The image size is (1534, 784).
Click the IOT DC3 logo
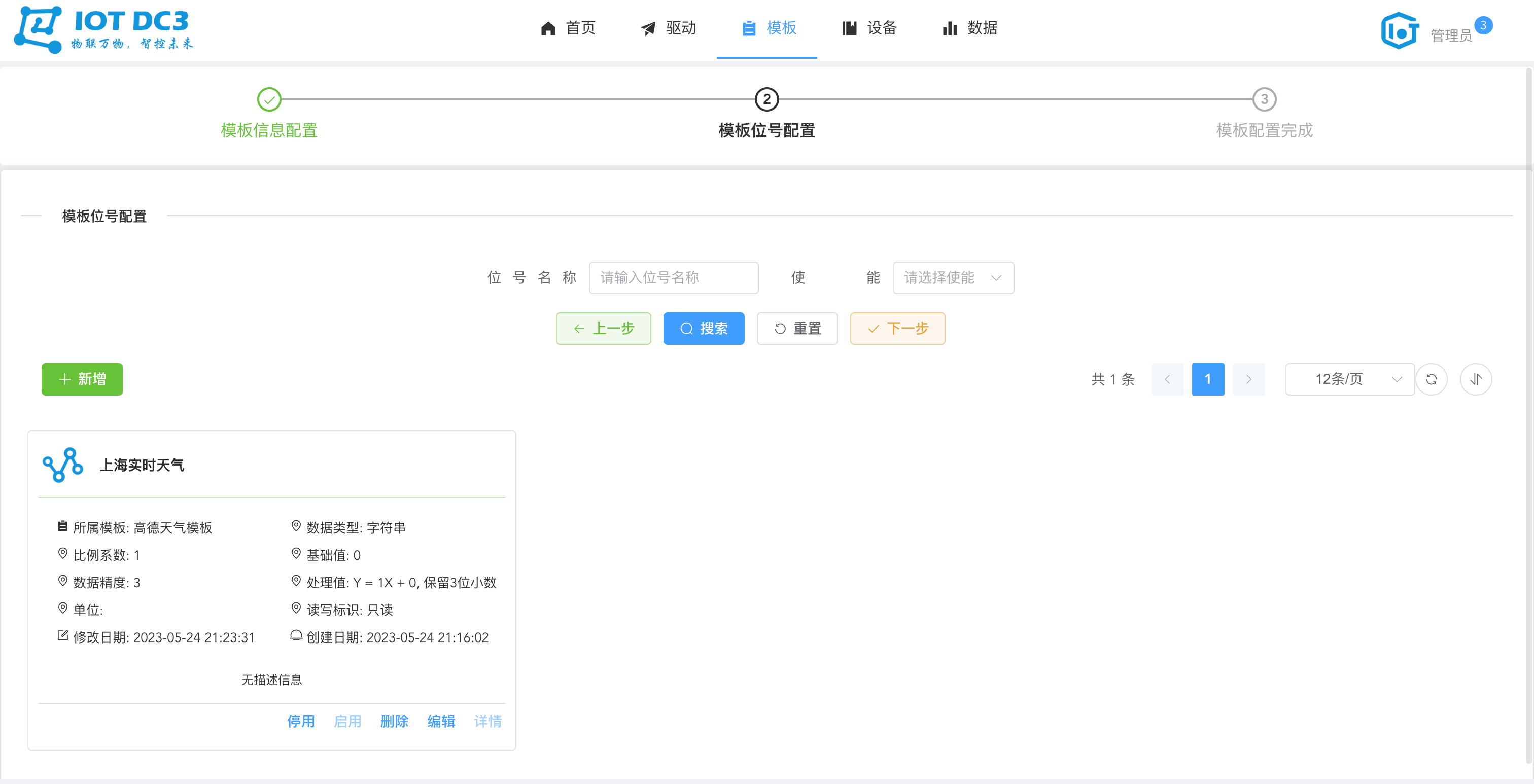pos(101,28)
